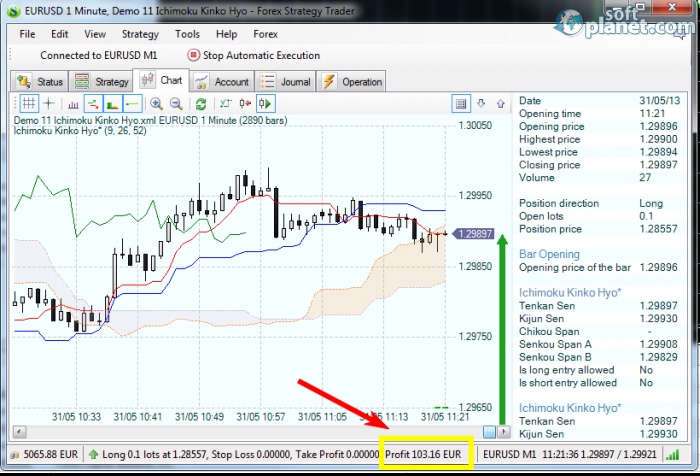The image size is (700, 476).
Task: Click the Open lots 0.1 row
Action: tap(599, 217)
